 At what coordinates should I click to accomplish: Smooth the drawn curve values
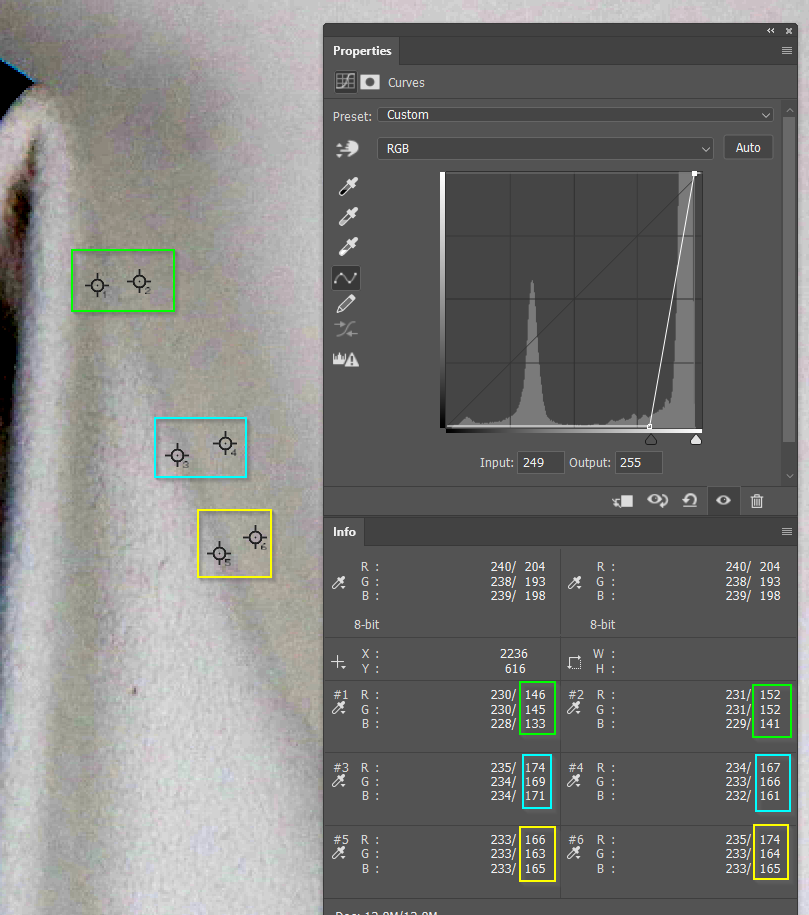347,329
